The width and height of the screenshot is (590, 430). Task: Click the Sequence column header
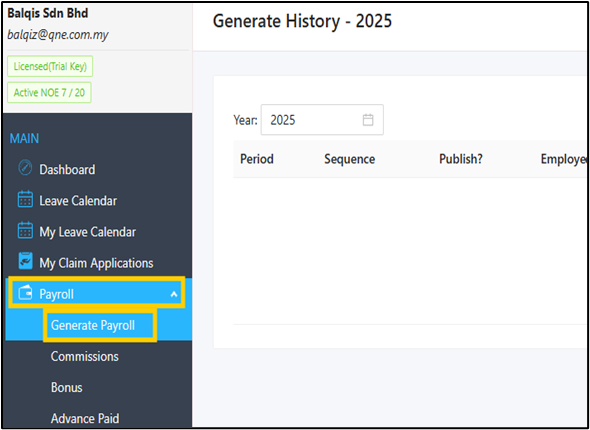(x=350, y=159)
